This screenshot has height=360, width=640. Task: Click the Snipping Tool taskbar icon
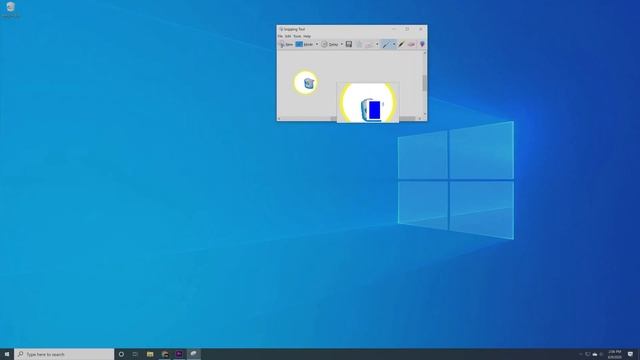193,354
